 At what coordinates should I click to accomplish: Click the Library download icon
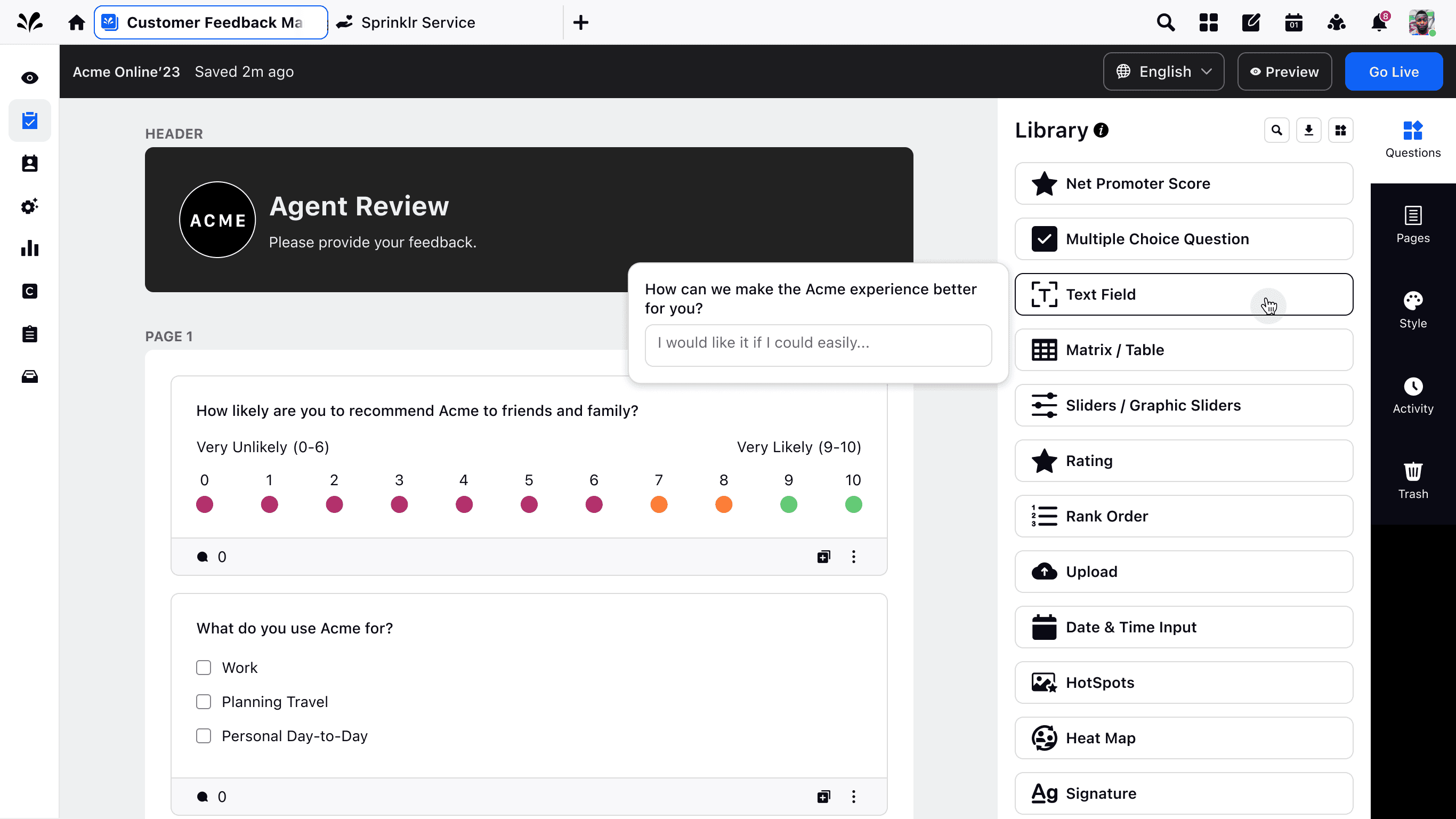[x=1308, y=130]
